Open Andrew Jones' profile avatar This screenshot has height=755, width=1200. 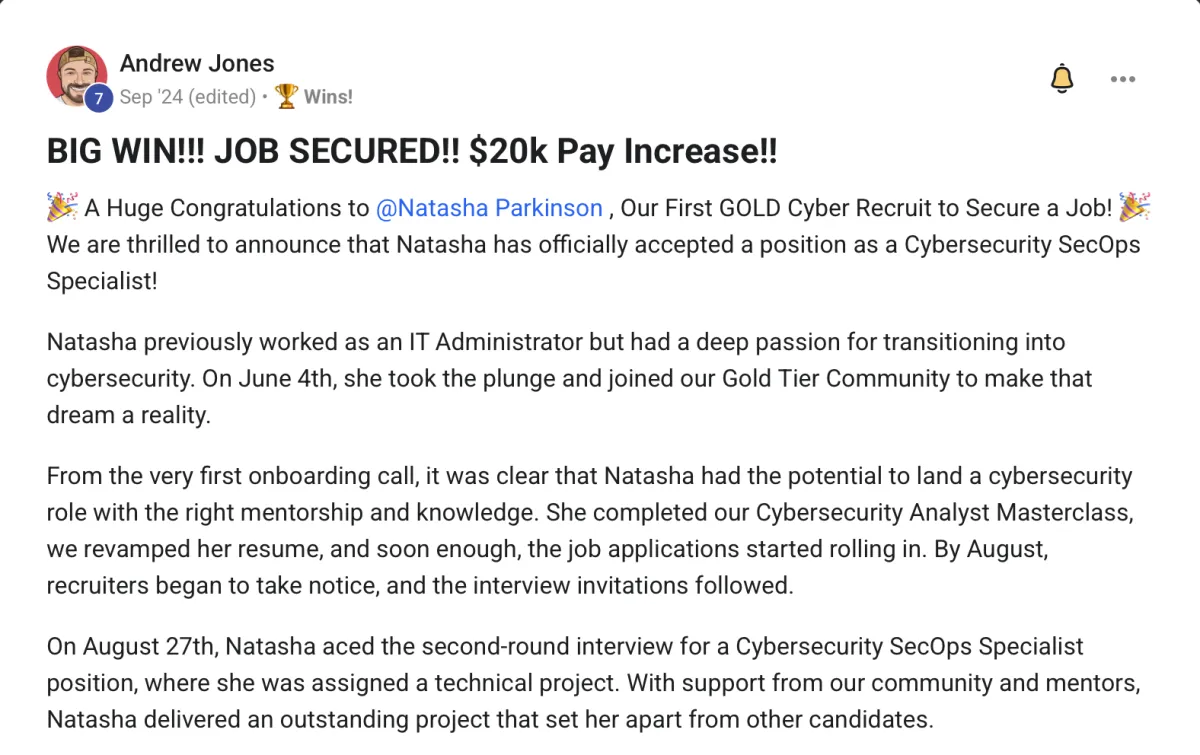77,76
